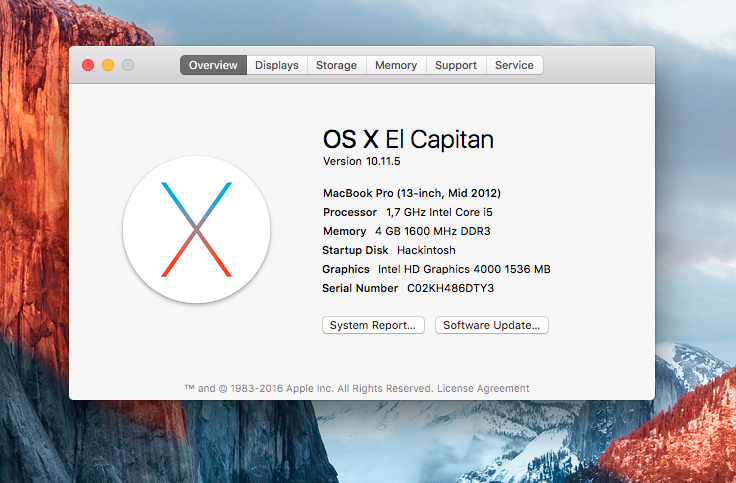736x483 pixels.
Task: Click the Intel HD Graphics 4000 line
Action: tap(436, 269)
